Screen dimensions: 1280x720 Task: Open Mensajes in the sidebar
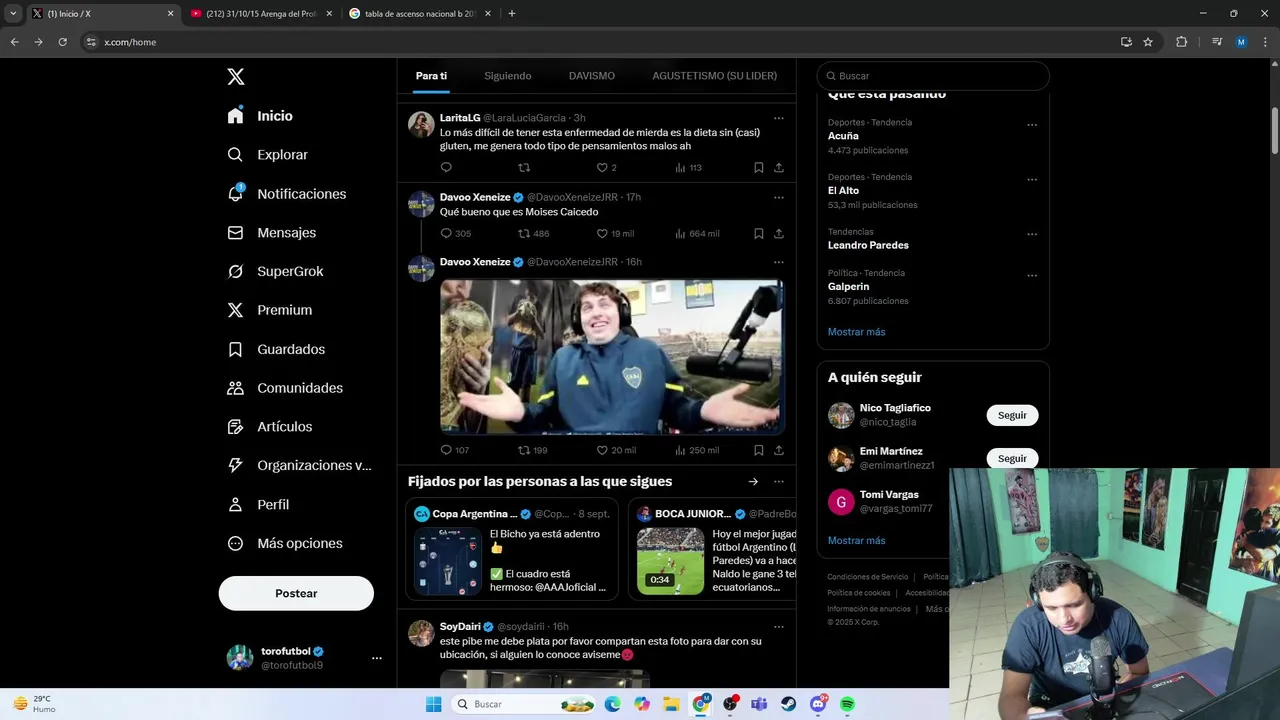point(271,232)
